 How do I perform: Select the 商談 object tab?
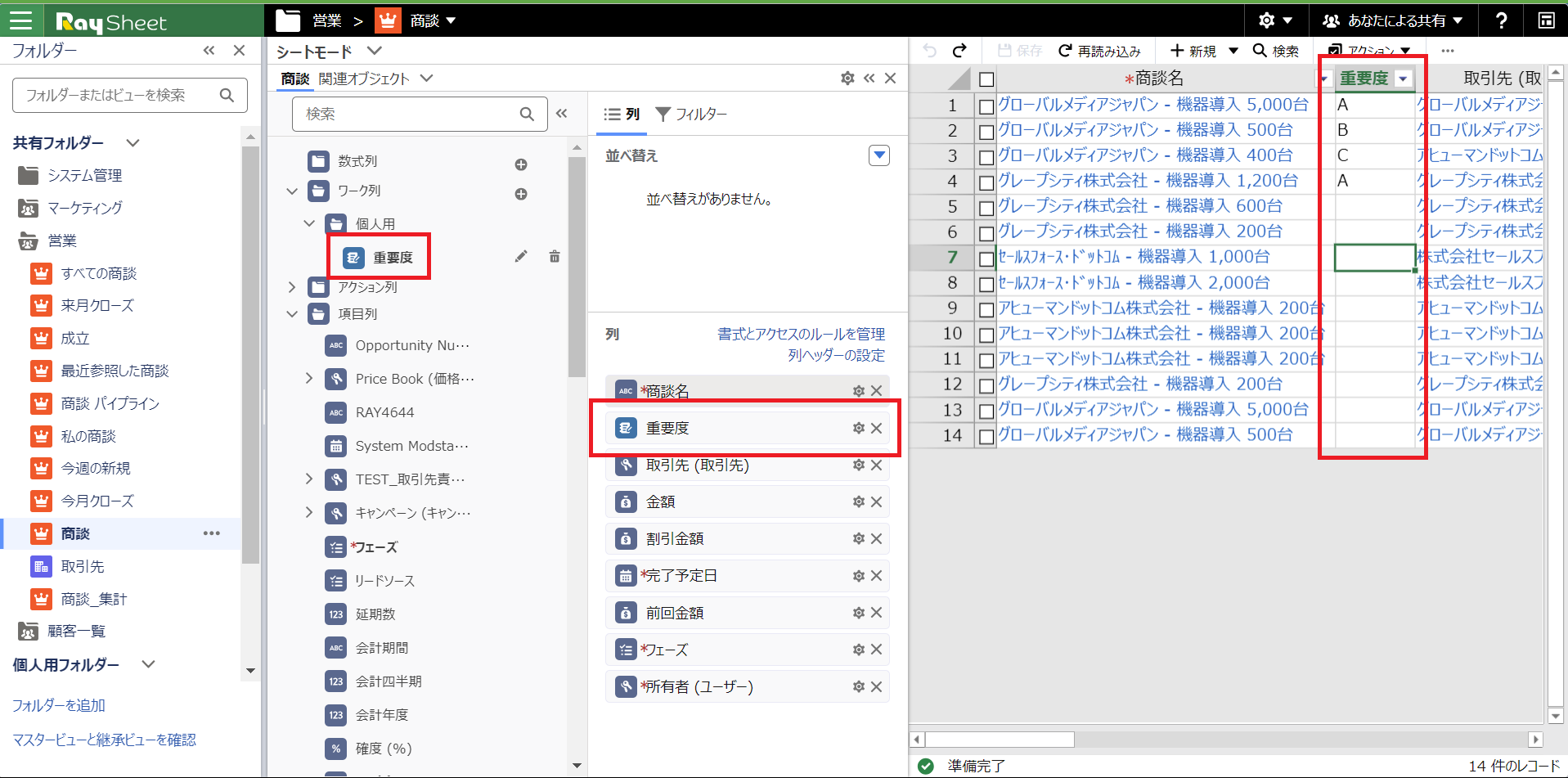[294, 79]
